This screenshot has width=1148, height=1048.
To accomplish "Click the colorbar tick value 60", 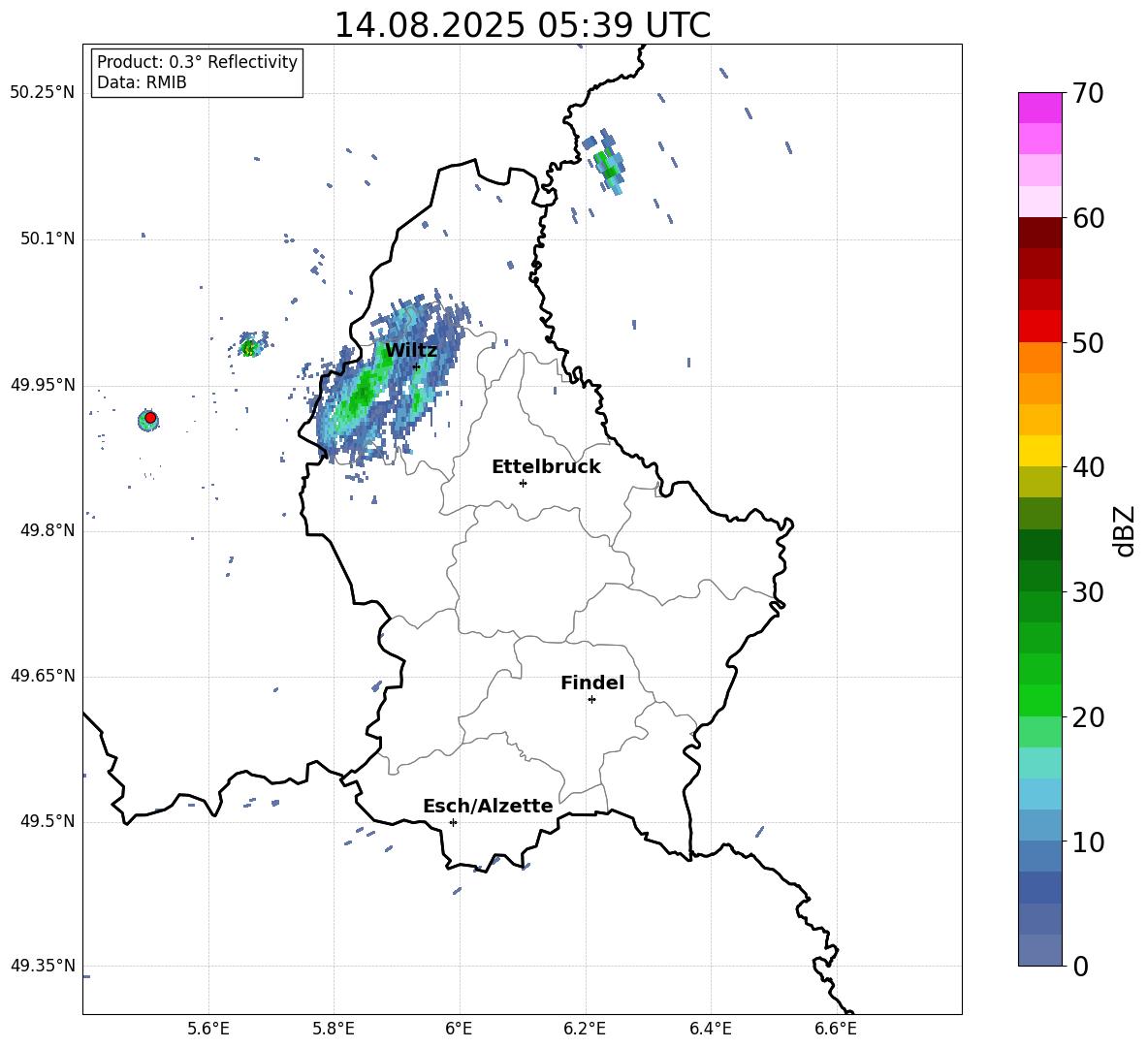I will click(1088, 218).
